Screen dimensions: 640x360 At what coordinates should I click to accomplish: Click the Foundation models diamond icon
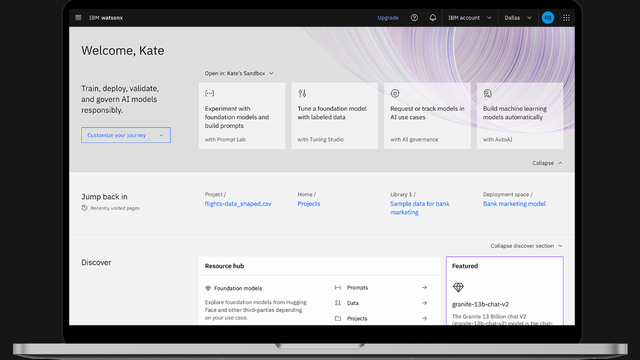(208, 288)
